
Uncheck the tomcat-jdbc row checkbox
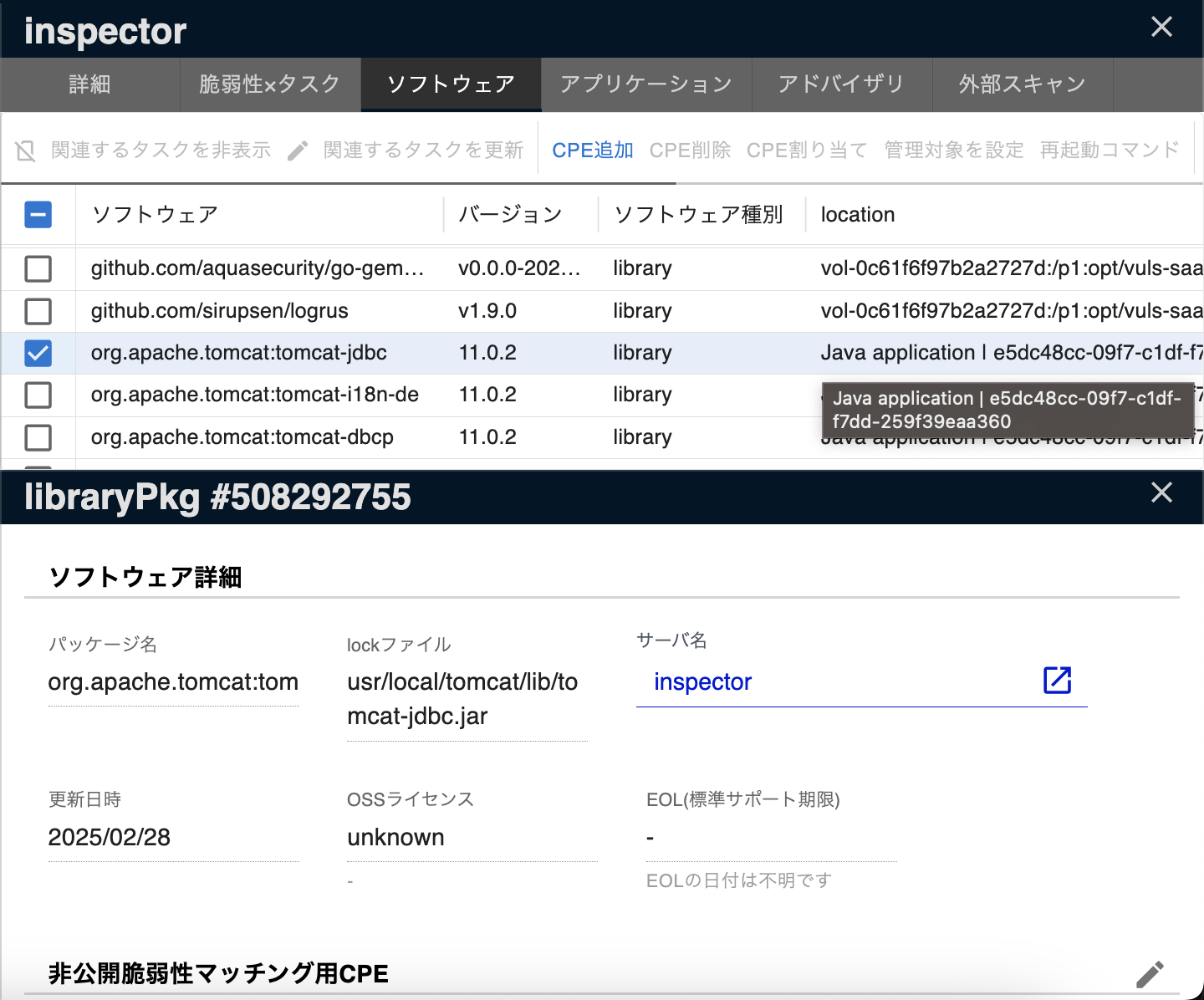tap(38, 353)
